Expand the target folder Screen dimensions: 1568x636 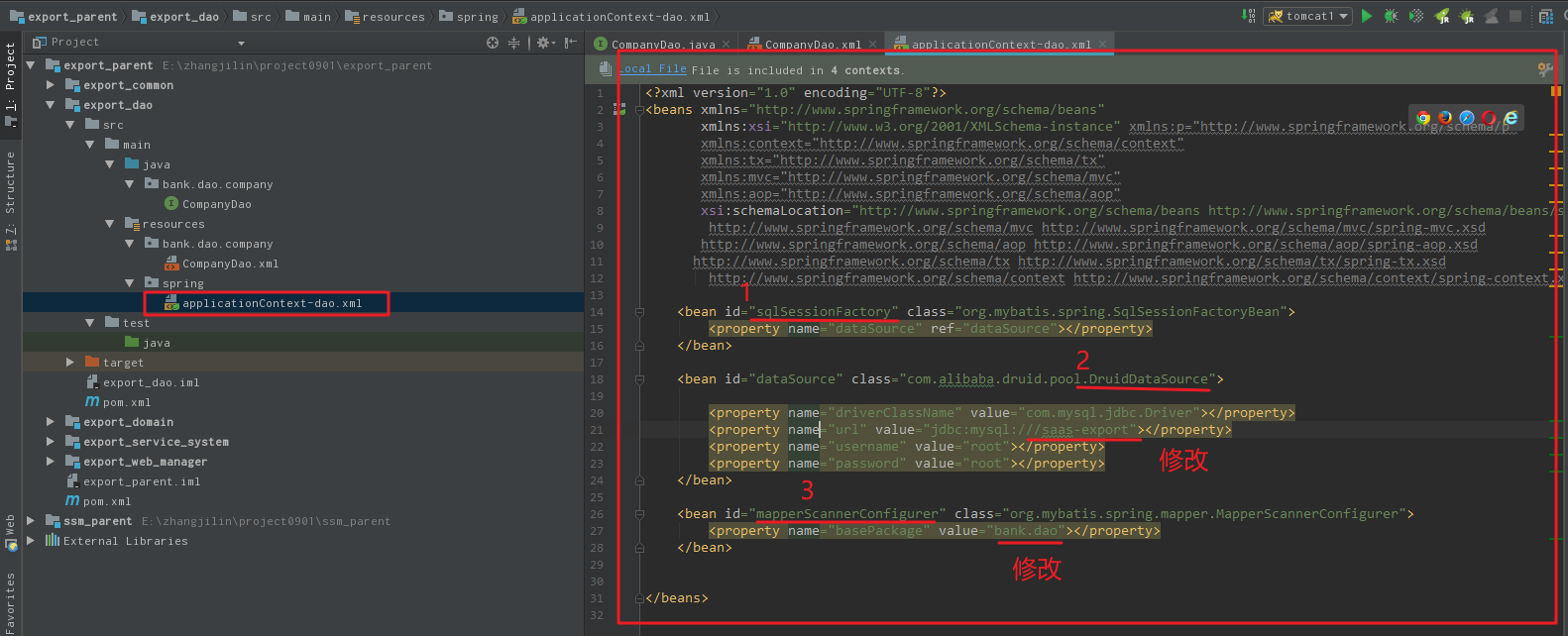click(70, 363)
